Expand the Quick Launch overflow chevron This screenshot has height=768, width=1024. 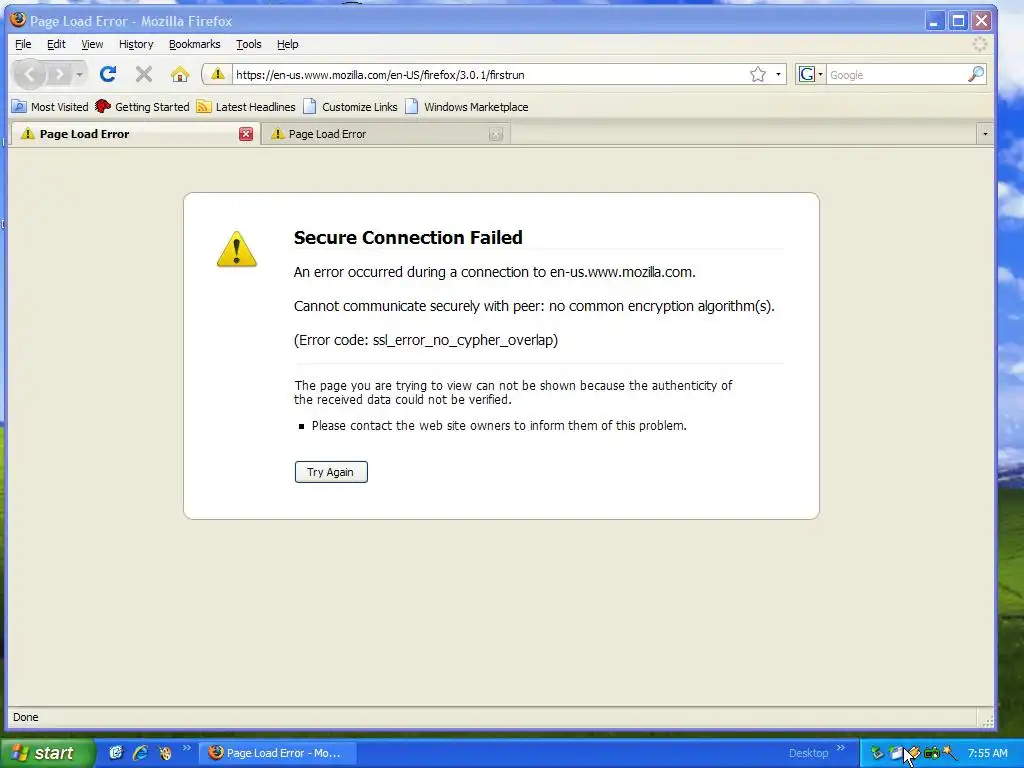click(187, 748)
